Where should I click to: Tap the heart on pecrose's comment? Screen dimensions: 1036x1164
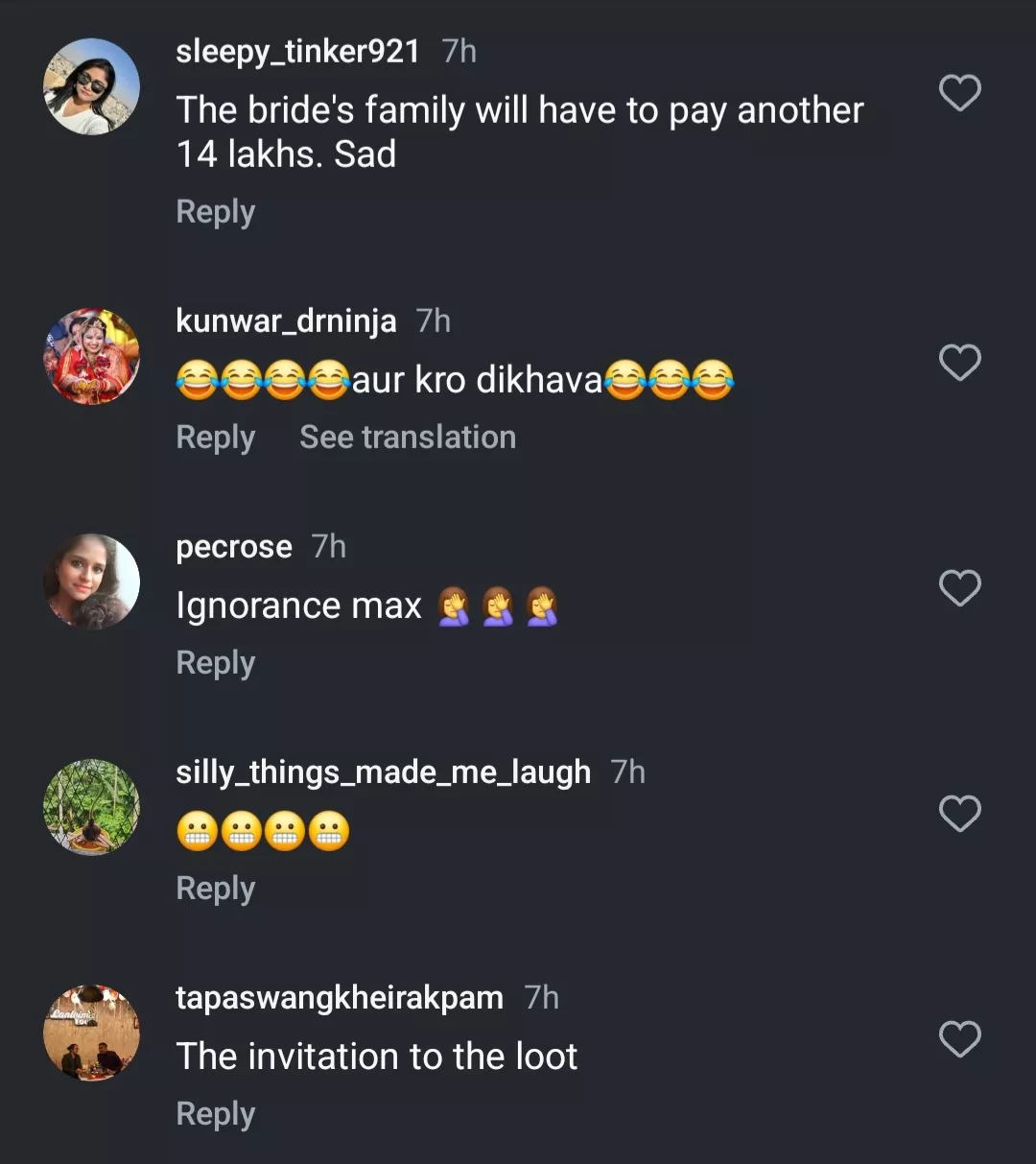coord(959,588)
